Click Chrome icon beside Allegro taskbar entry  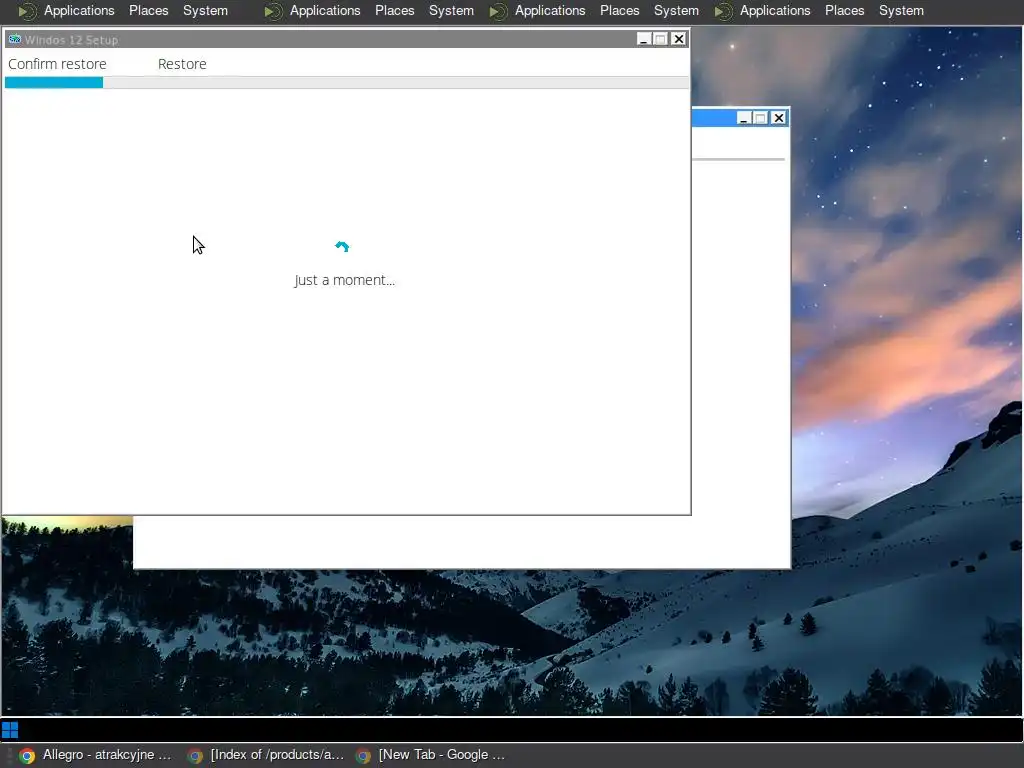point(27,756)
